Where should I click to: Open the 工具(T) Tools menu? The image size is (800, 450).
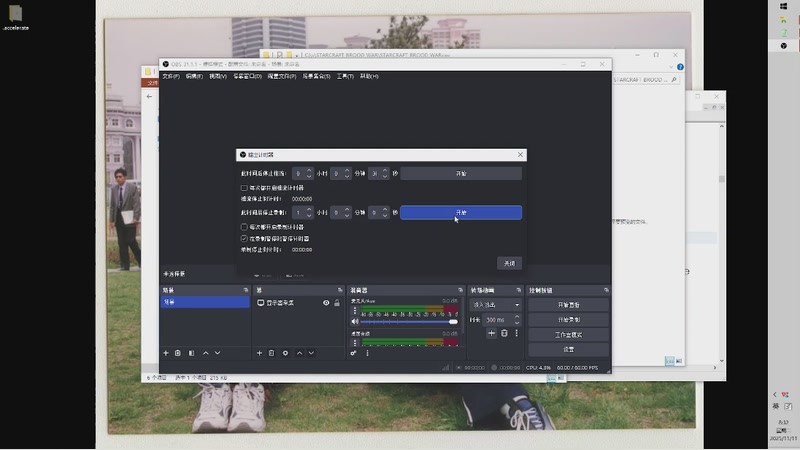coord(345,76)
